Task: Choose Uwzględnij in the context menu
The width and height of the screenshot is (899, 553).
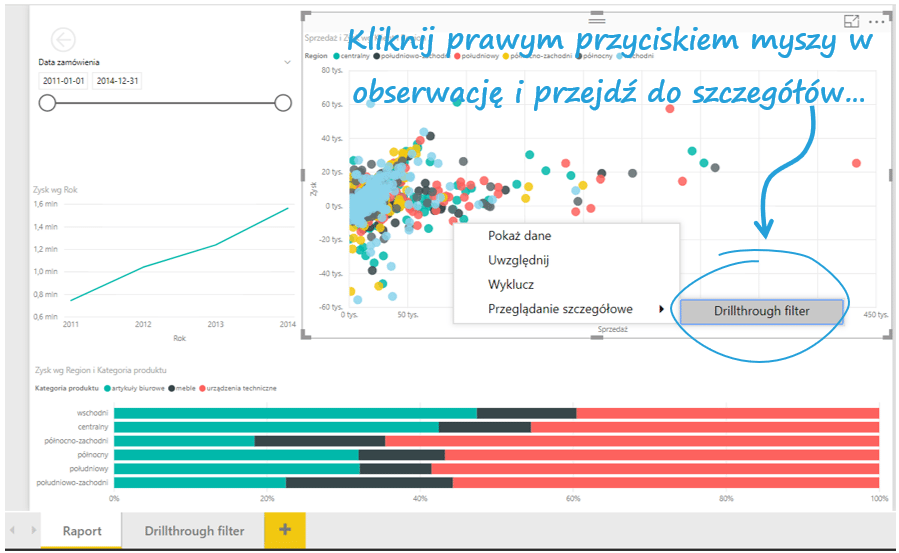Action: [518, 260]
